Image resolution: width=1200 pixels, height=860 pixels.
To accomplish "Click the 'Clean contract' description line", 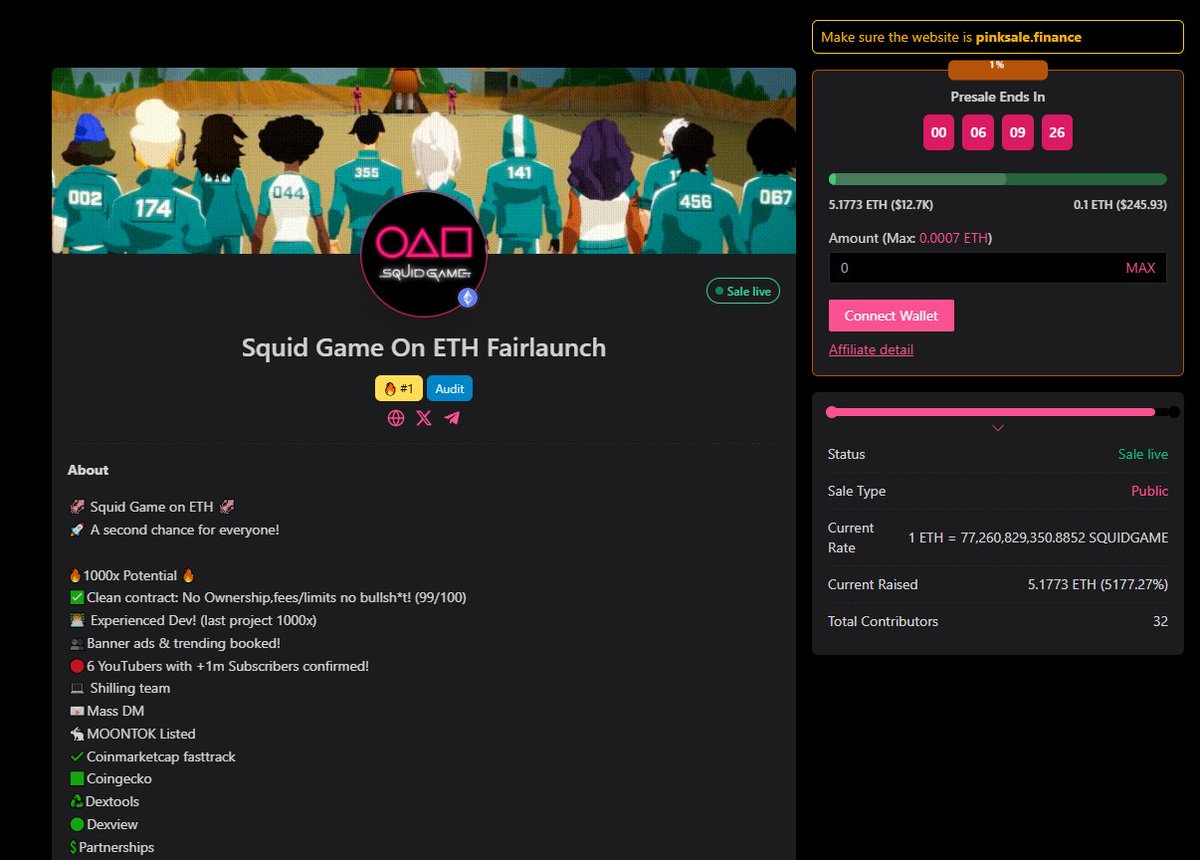I will click(268, 598).
